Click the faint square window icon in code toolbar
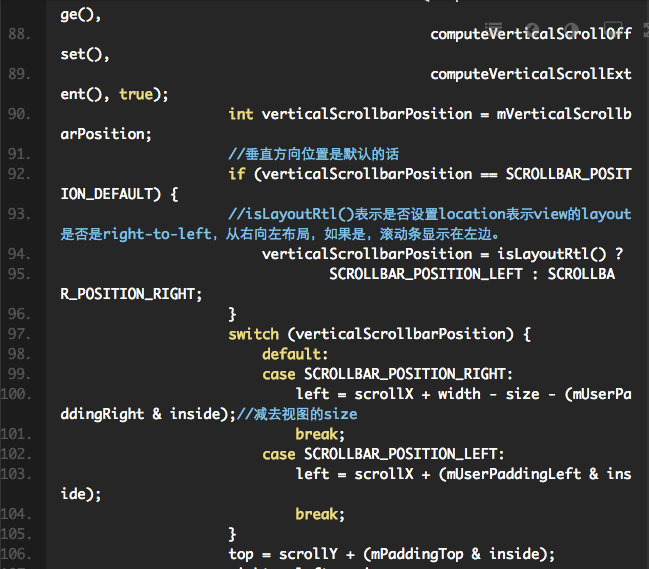Screen dimensions: 649x569 613,29
